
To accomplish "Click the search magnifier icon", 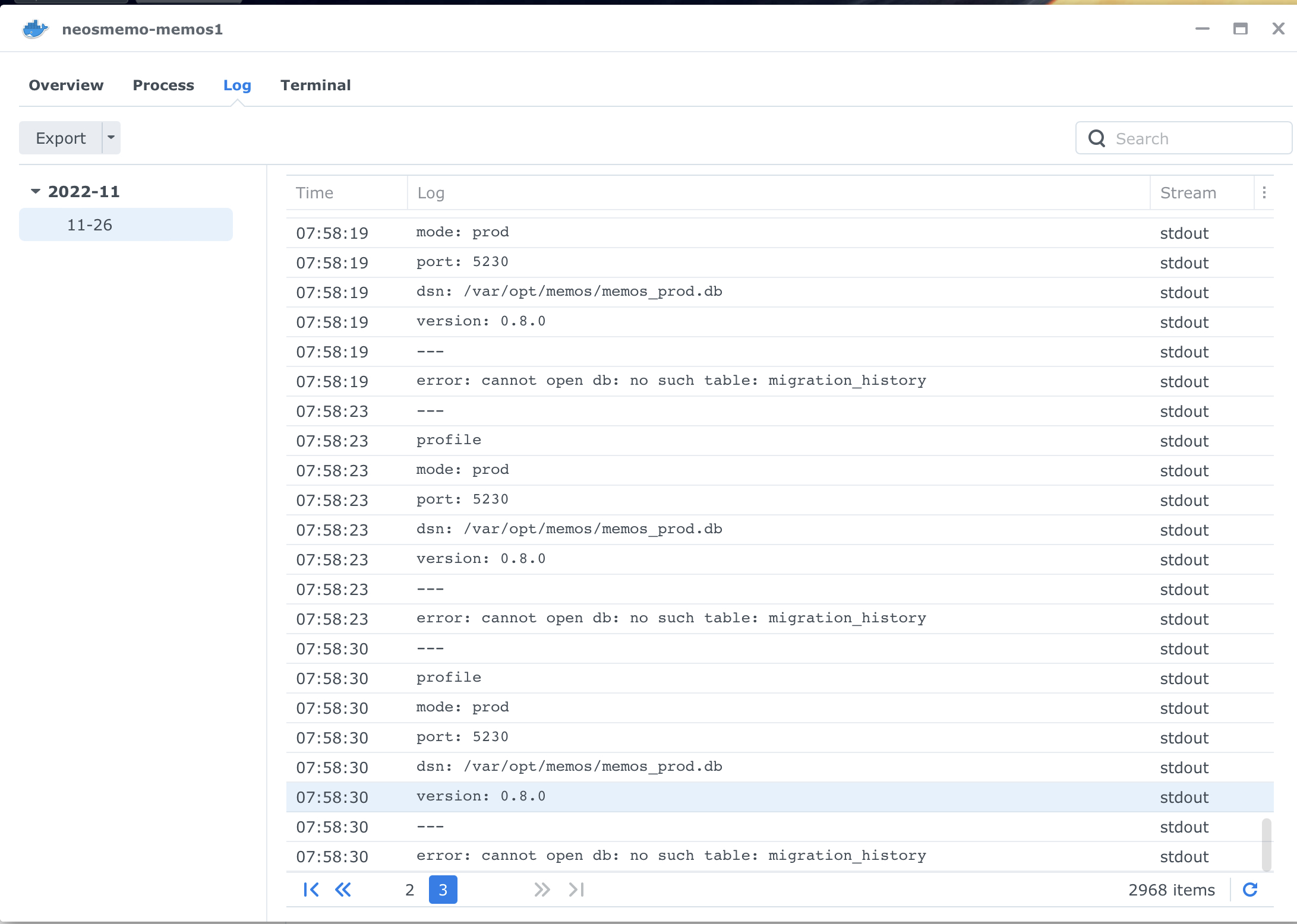I will (1097, 138).
